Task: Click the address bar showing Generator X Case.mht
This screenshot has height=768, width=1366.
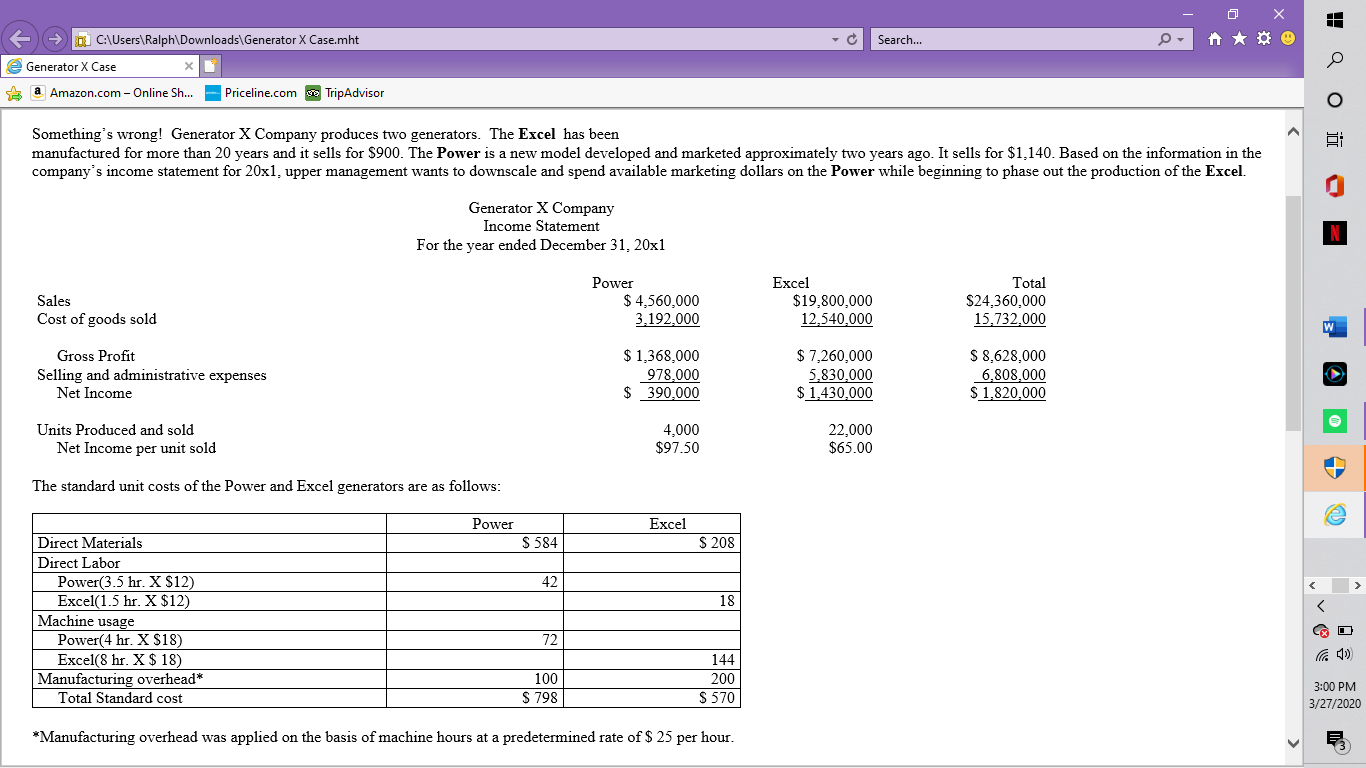Action: (x=450, y=40)
